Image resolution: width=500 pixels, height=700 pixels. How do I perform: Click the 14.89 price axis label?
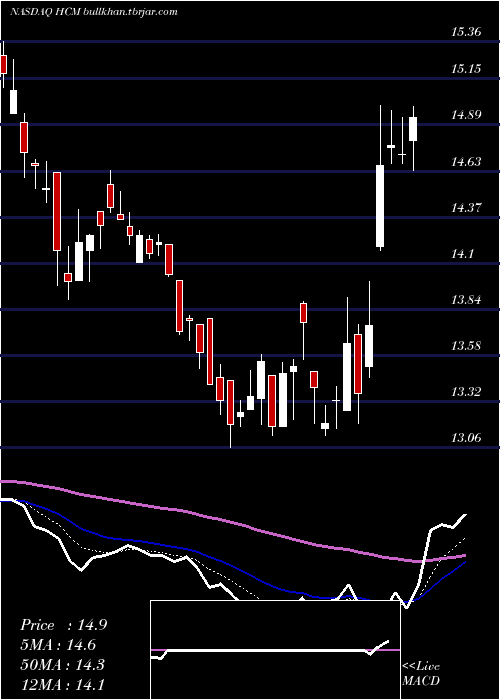[466, 115]
